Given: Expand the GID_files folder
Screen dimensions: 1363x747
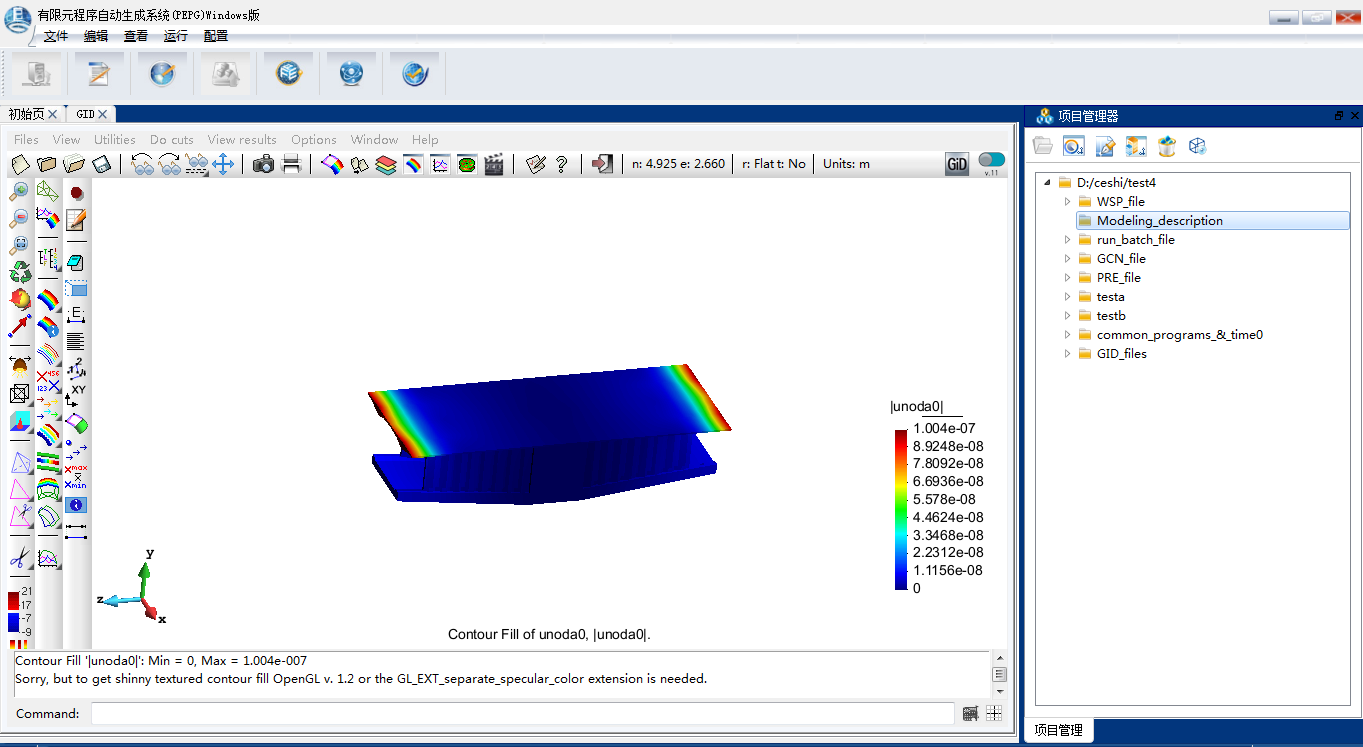Looking at the screenshot, I should pyautogui.click(x=1067, y=354).
